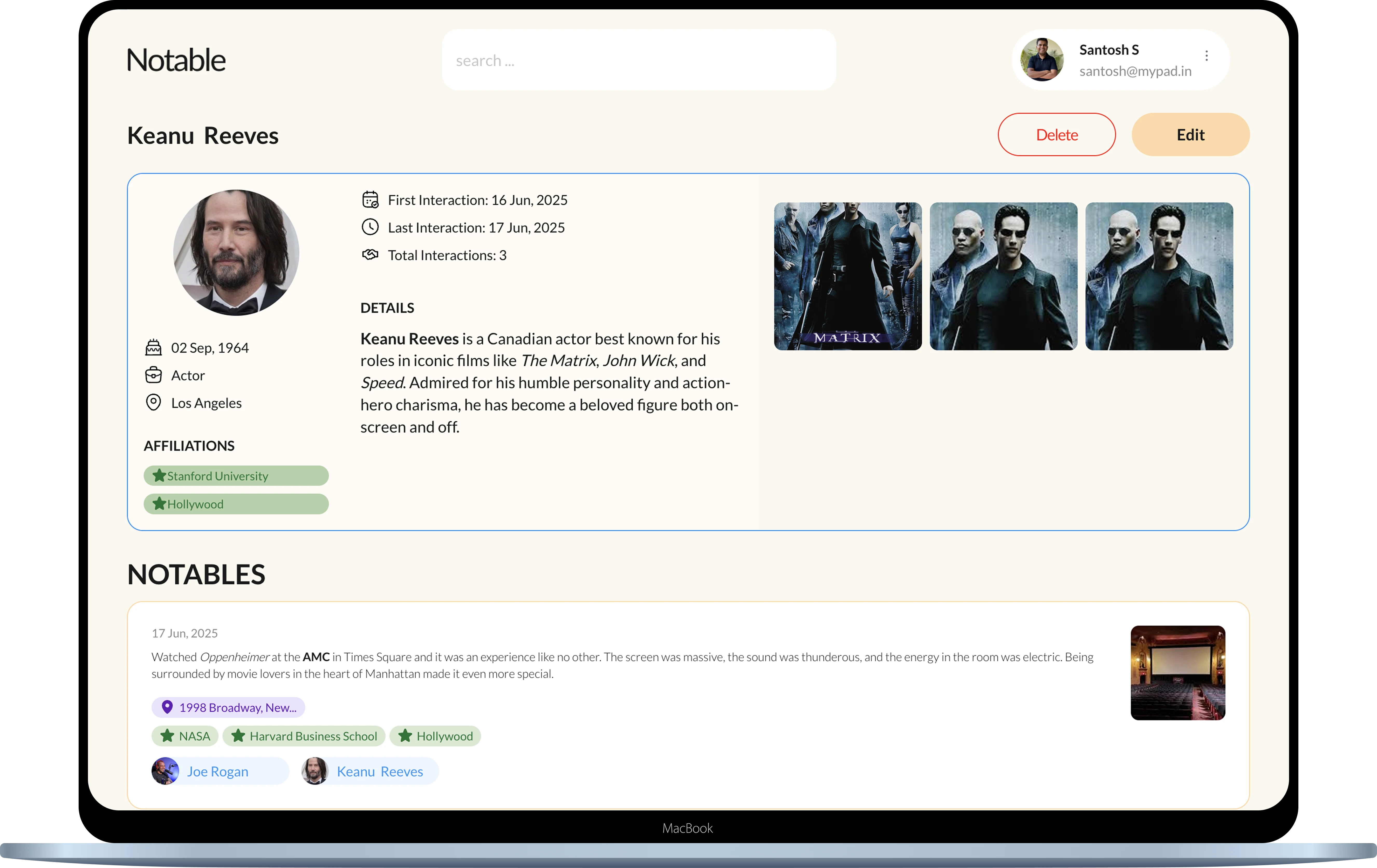1377x868 pixels.
Task: Click Keanu Reeves' small avatar in chip
Action: coord(315,771)
